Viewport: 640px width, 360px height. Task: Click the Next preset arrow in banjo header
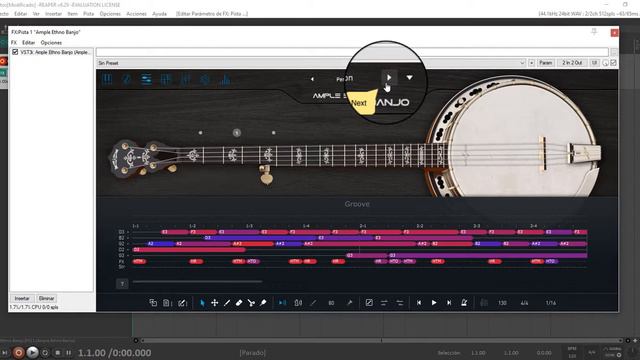[x=389, y=77]
